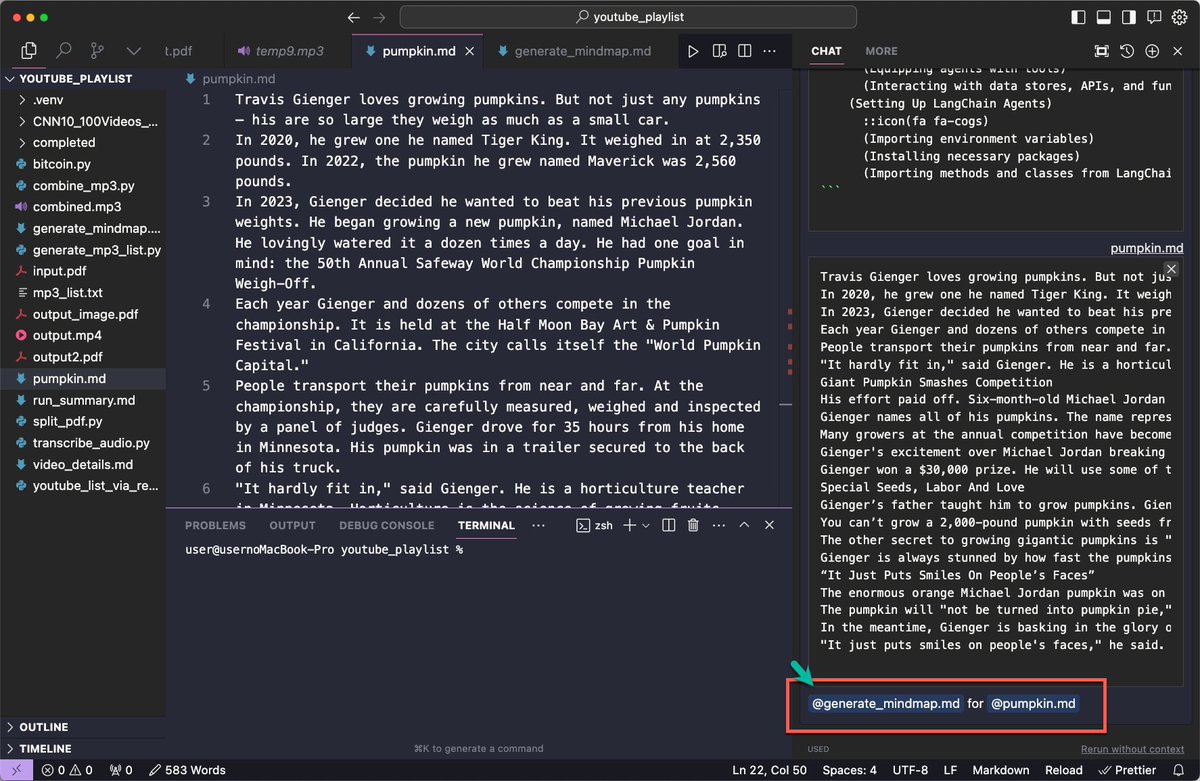Open the Source Control branch icon

(x=98, y=50)
